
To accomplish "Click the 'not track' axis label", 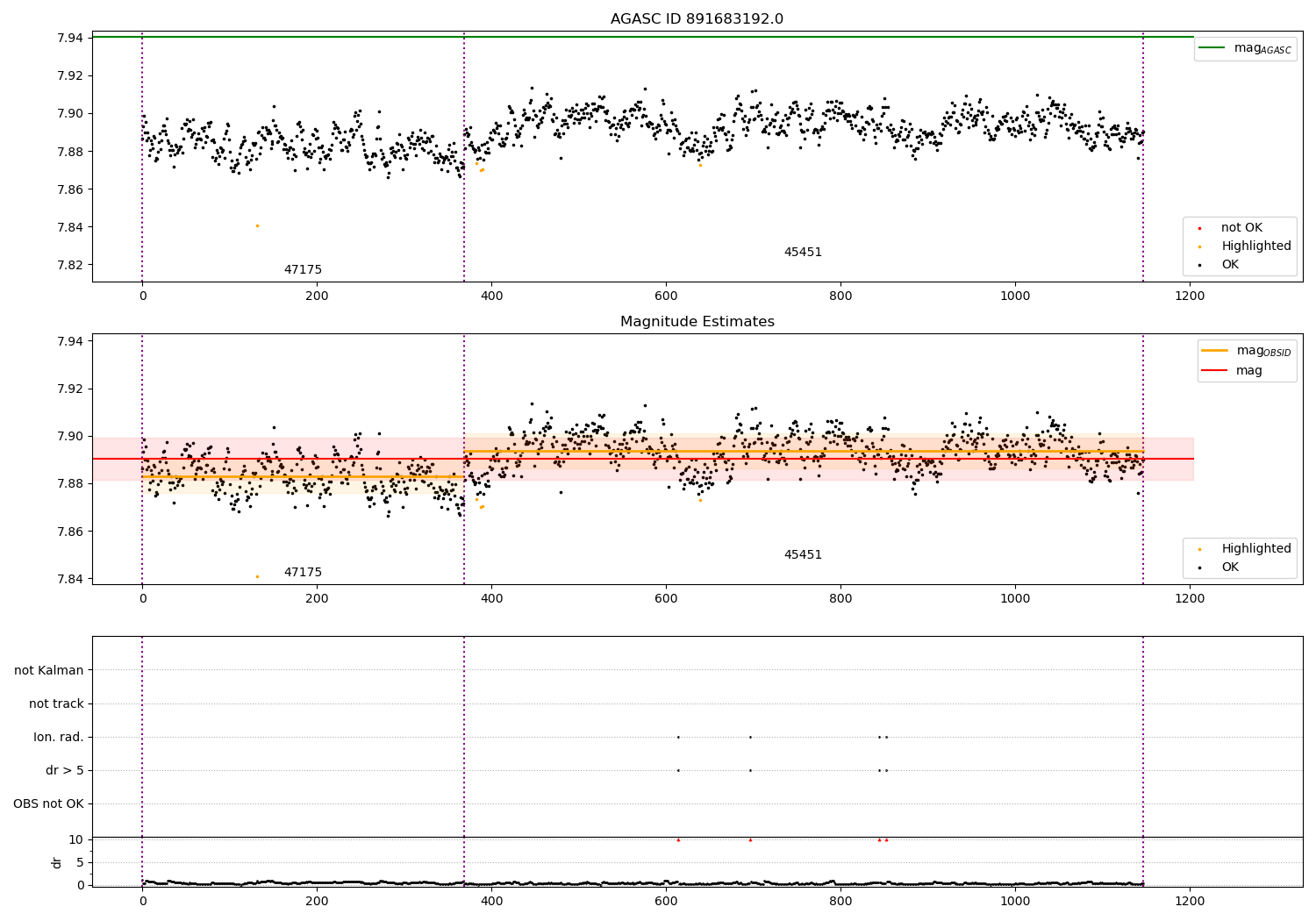I will coord(56,703).
